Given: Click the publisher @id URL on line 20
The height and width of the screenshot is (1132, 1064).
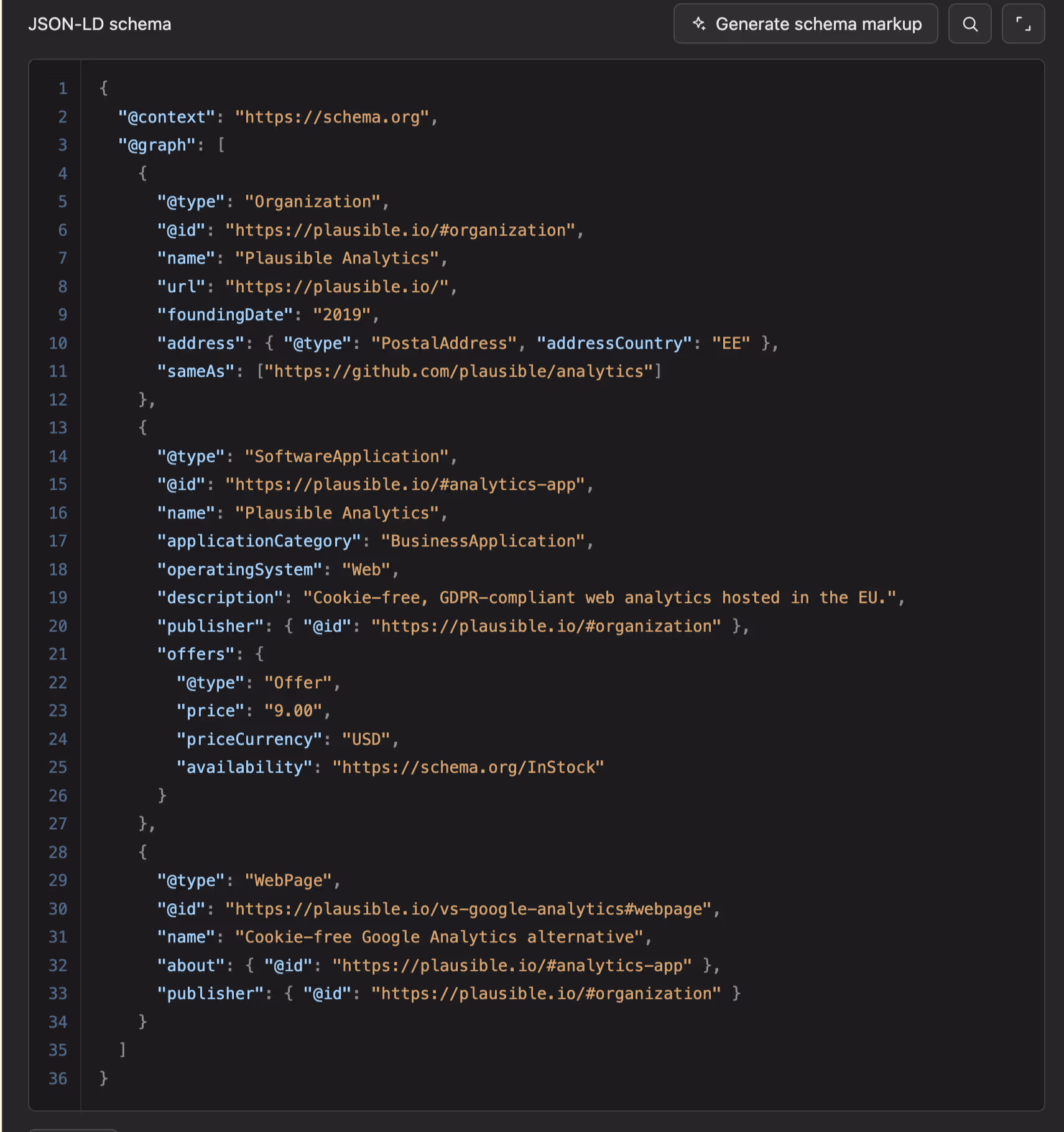Looking at the screenshot, I should pyautogui.click(x=547, y=626).
